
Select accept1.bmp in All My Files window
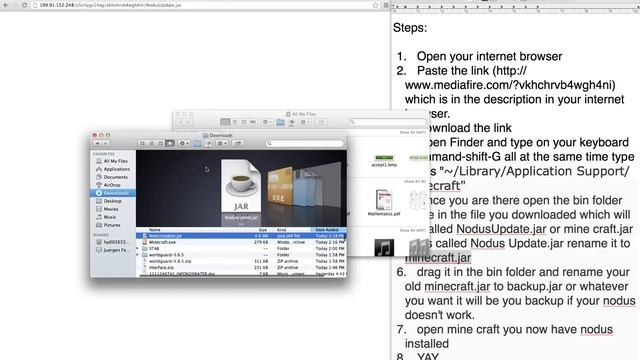384,160
